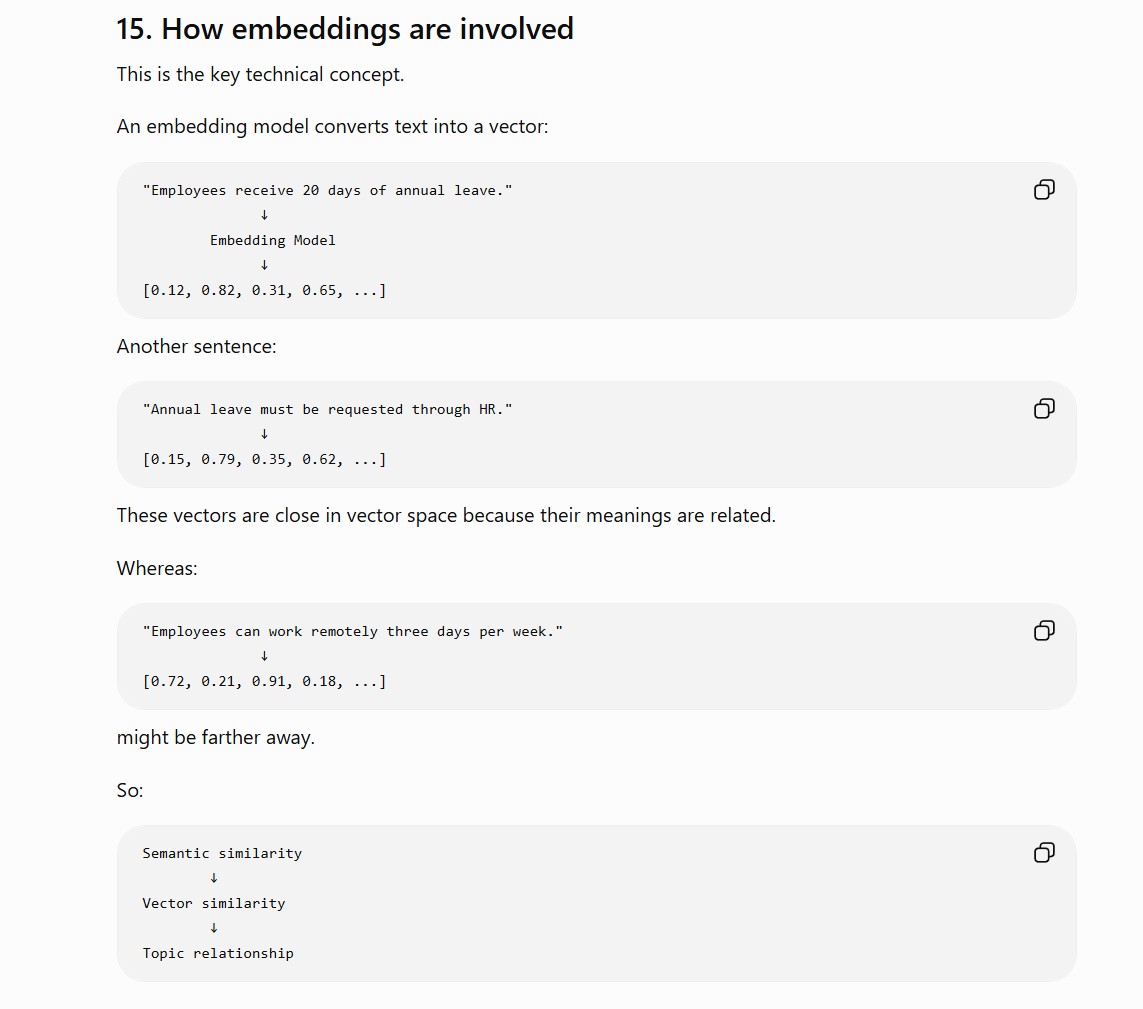Screen dimensions: 1143x1009
Task: Click the vector starting with 0.12 in code
Action: point(265,290)
